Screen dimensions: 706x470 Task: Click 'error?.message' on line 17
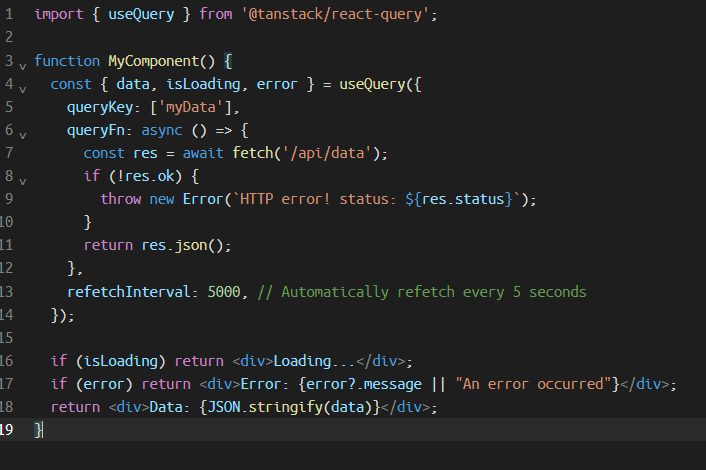(x=364, y=384)
